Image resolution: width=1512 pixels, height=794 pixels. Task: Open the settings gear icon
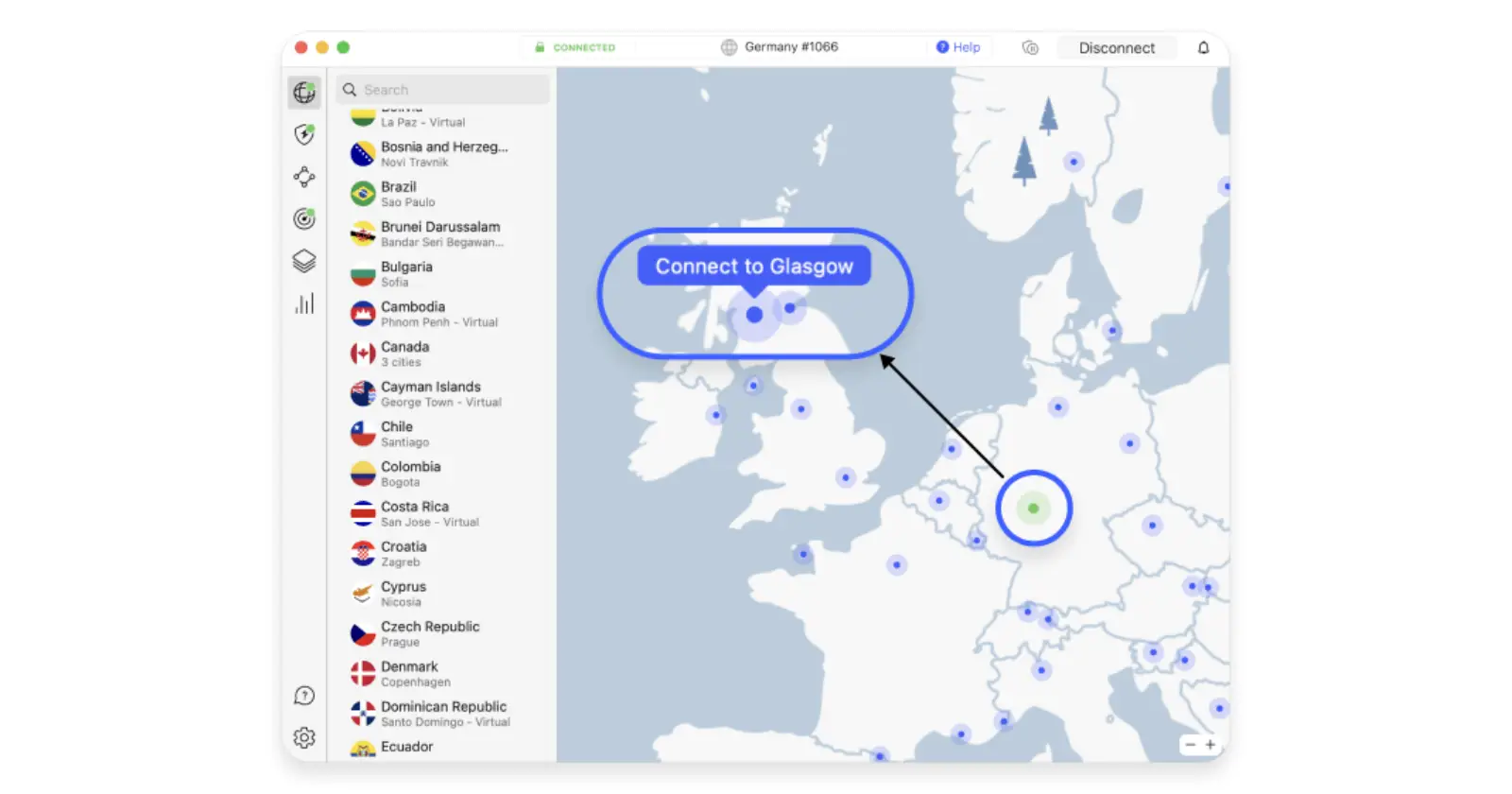(304, 737)
